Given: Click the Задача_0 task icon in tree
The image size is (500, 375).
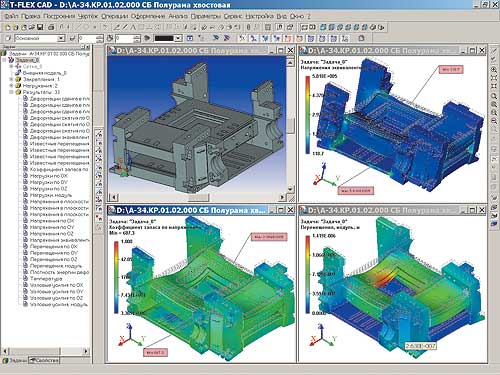Looking at the screenshot, I should (x=11, y=60).
